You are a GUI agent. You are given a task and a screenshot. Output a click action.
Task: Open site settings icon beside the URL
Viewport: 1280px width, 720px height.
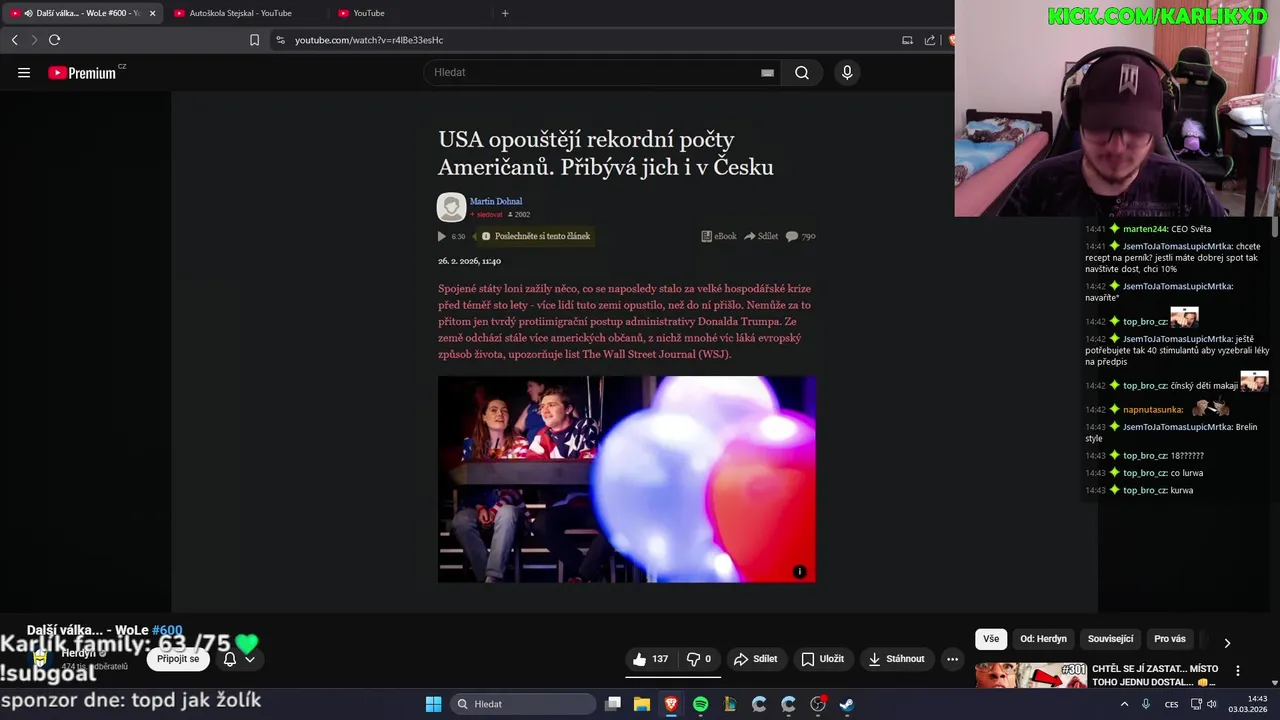point(280,40)
